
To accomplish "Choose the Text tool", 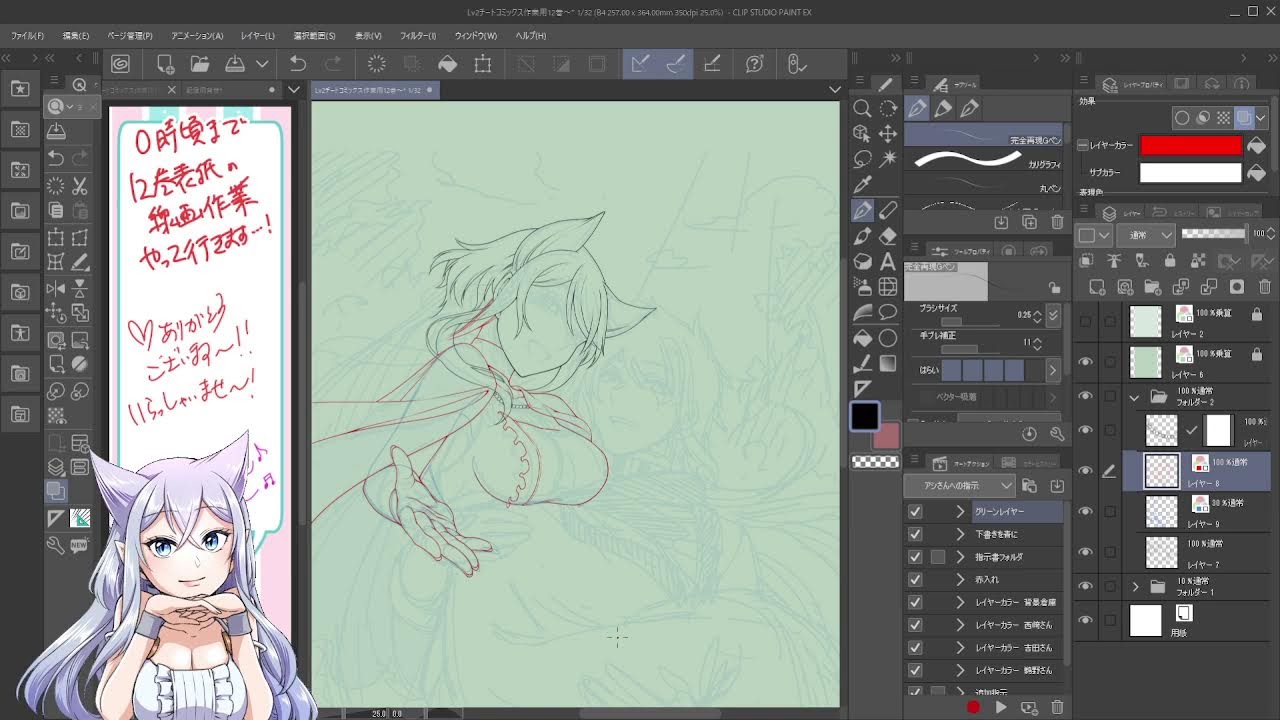I will coord(888,262).
